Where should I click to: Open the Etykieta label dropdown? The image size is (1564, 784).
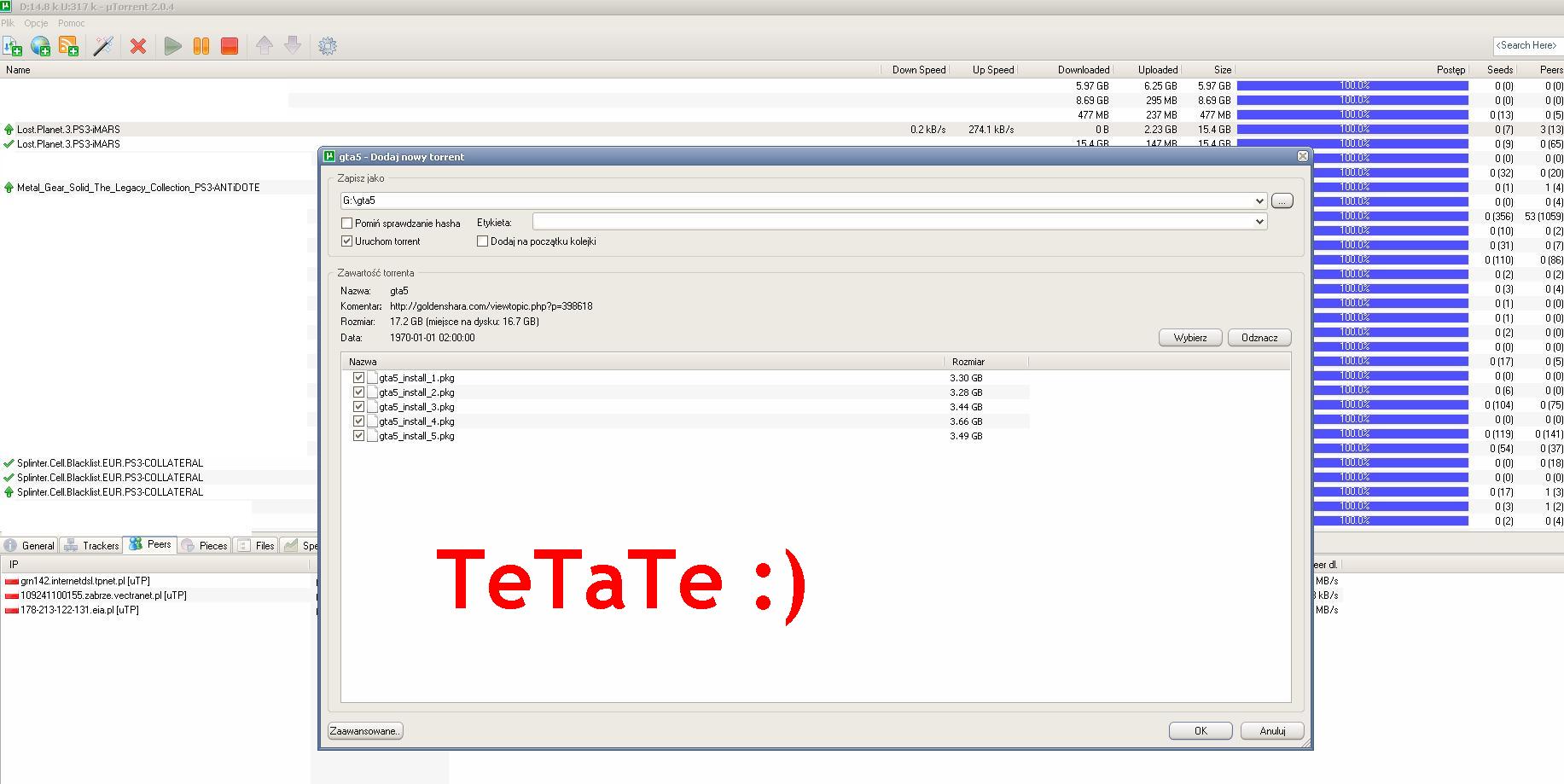click(x=1259, y=222)
